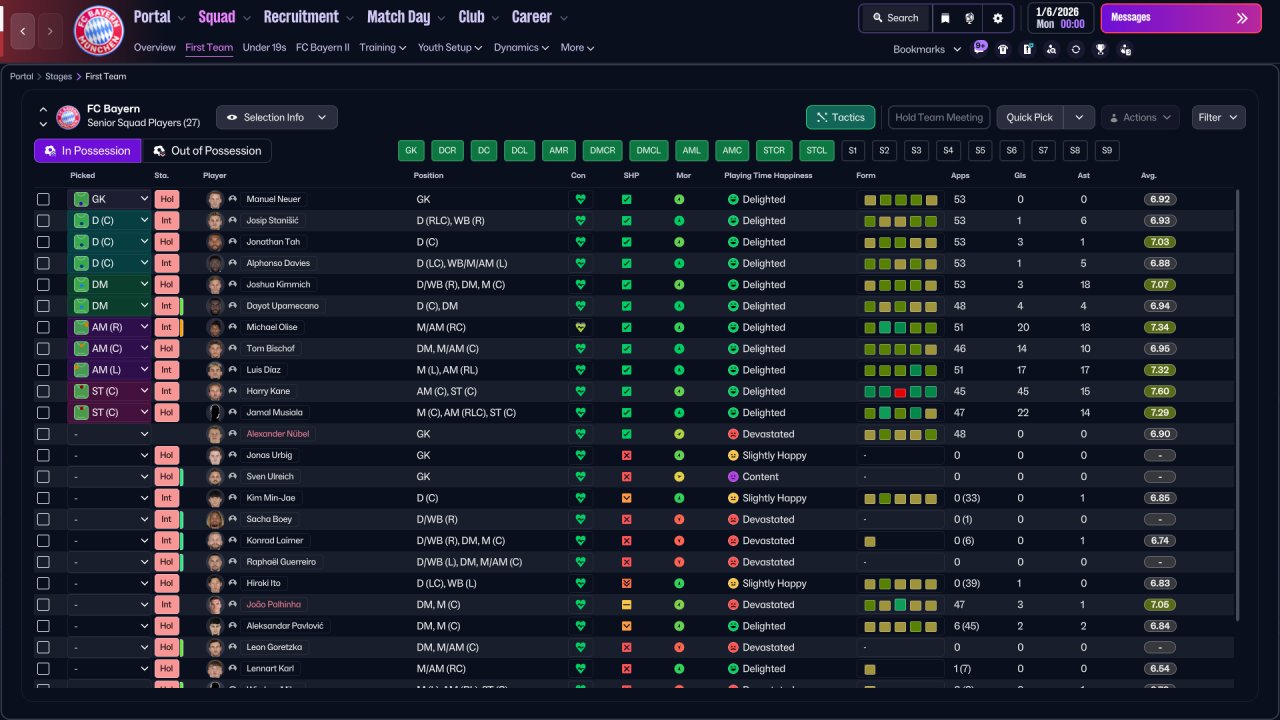Click the shirt kit shortcut icon
Image resolution: width=1280 pixels, height=720 pixels.
pos(1003,49)
